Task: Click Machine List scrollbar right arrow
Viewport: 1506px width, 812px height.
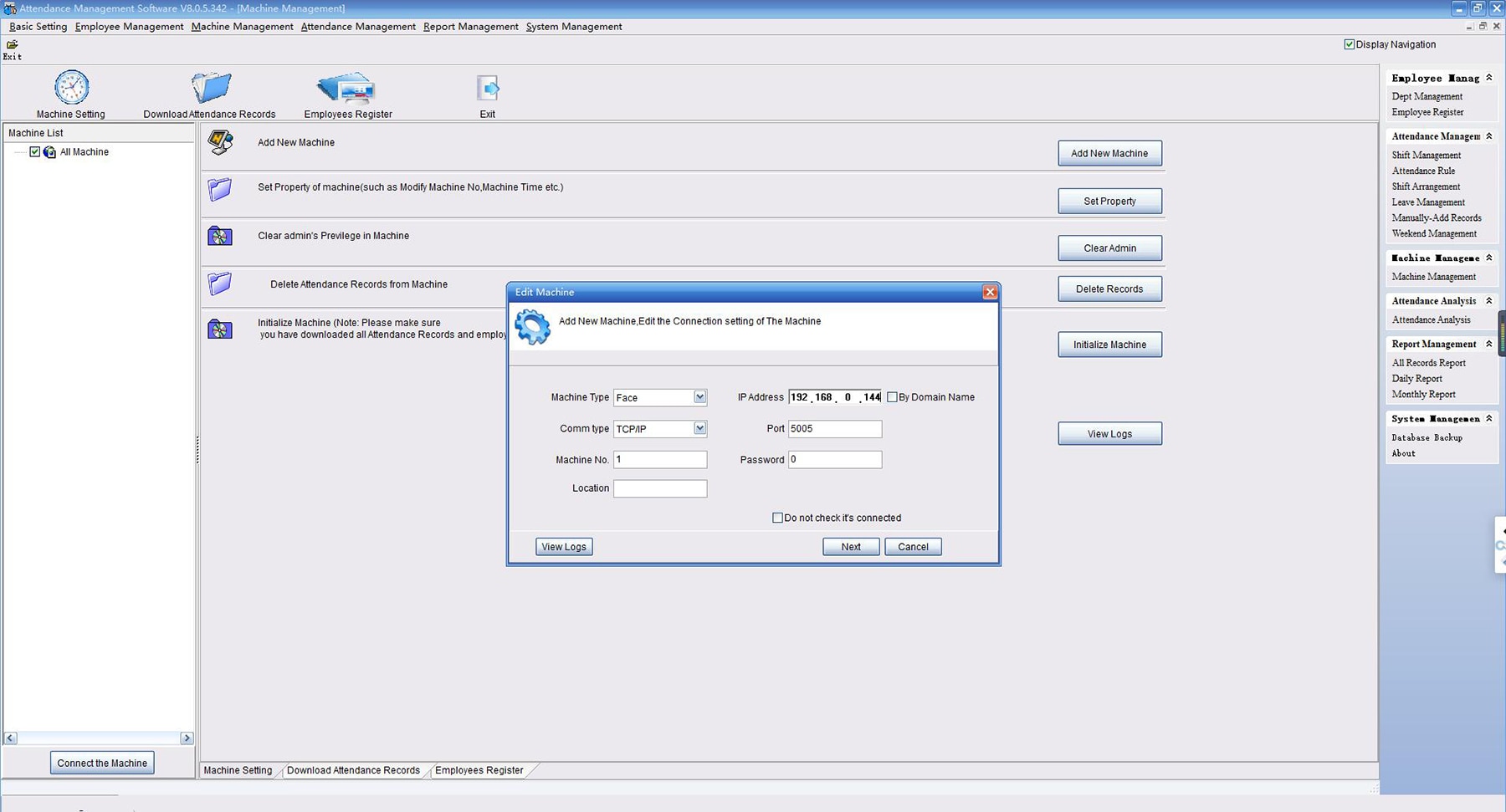Action: 187,738
